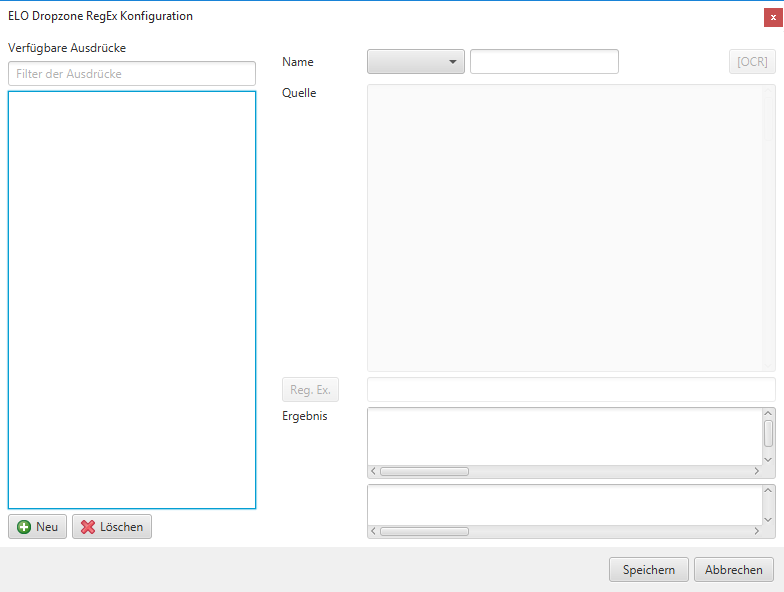Click the Neu button to add an expression
This screenshot has height=592, width=784.
coord(38,526)
